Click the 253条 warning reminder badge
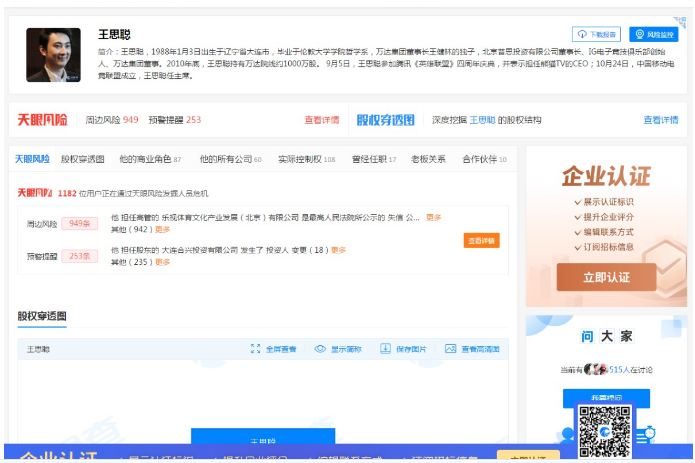This screenshot has height=463, width=695. pos(80,256)
